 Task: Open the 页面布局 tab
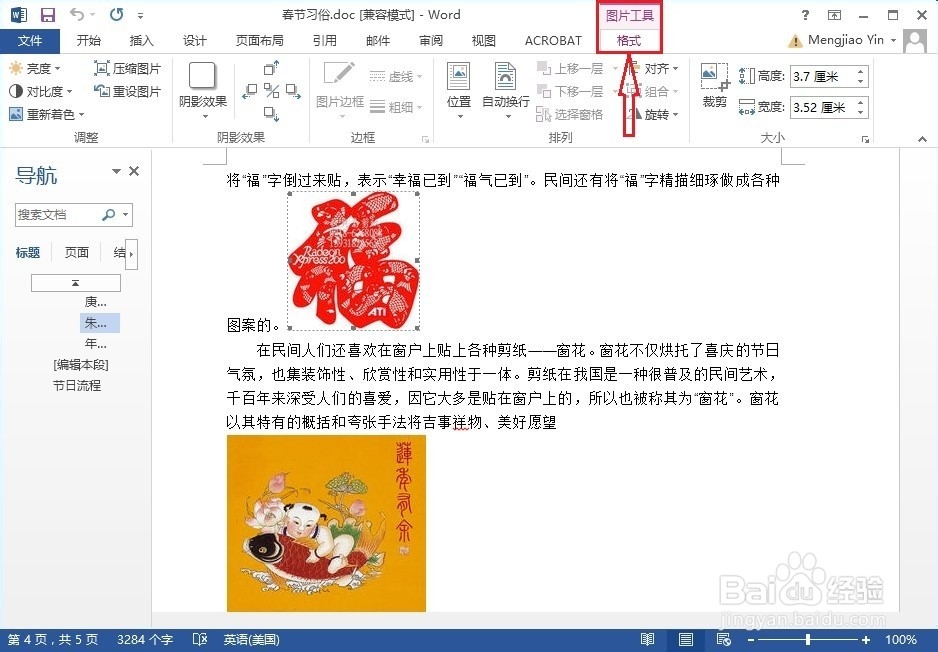[260, 41]
